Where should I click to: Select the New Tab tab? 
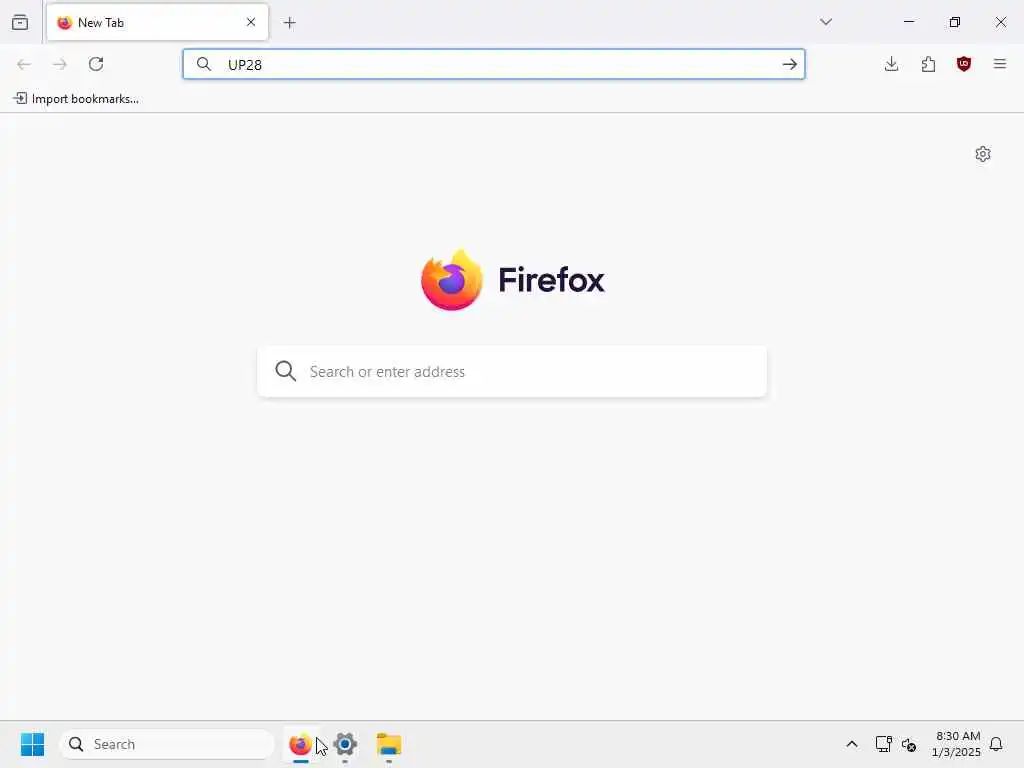157,22
